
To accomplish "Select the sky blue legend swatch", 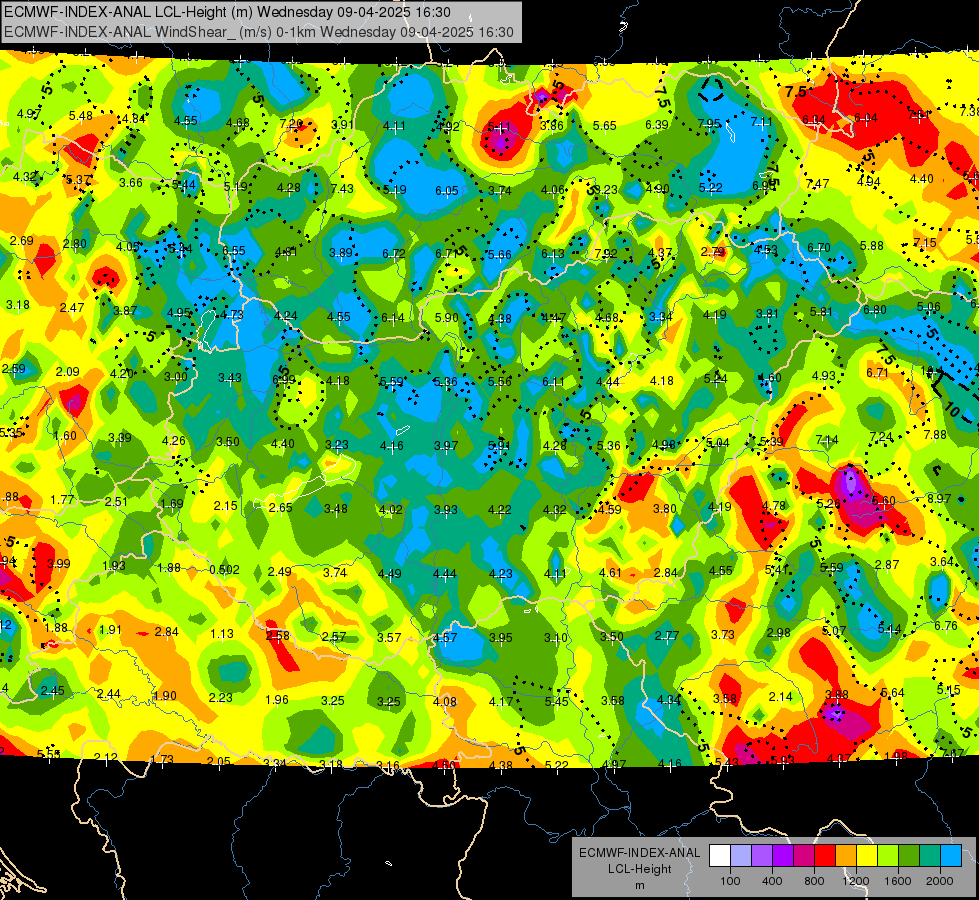I will pyautogui.click(x=951, y=856).
